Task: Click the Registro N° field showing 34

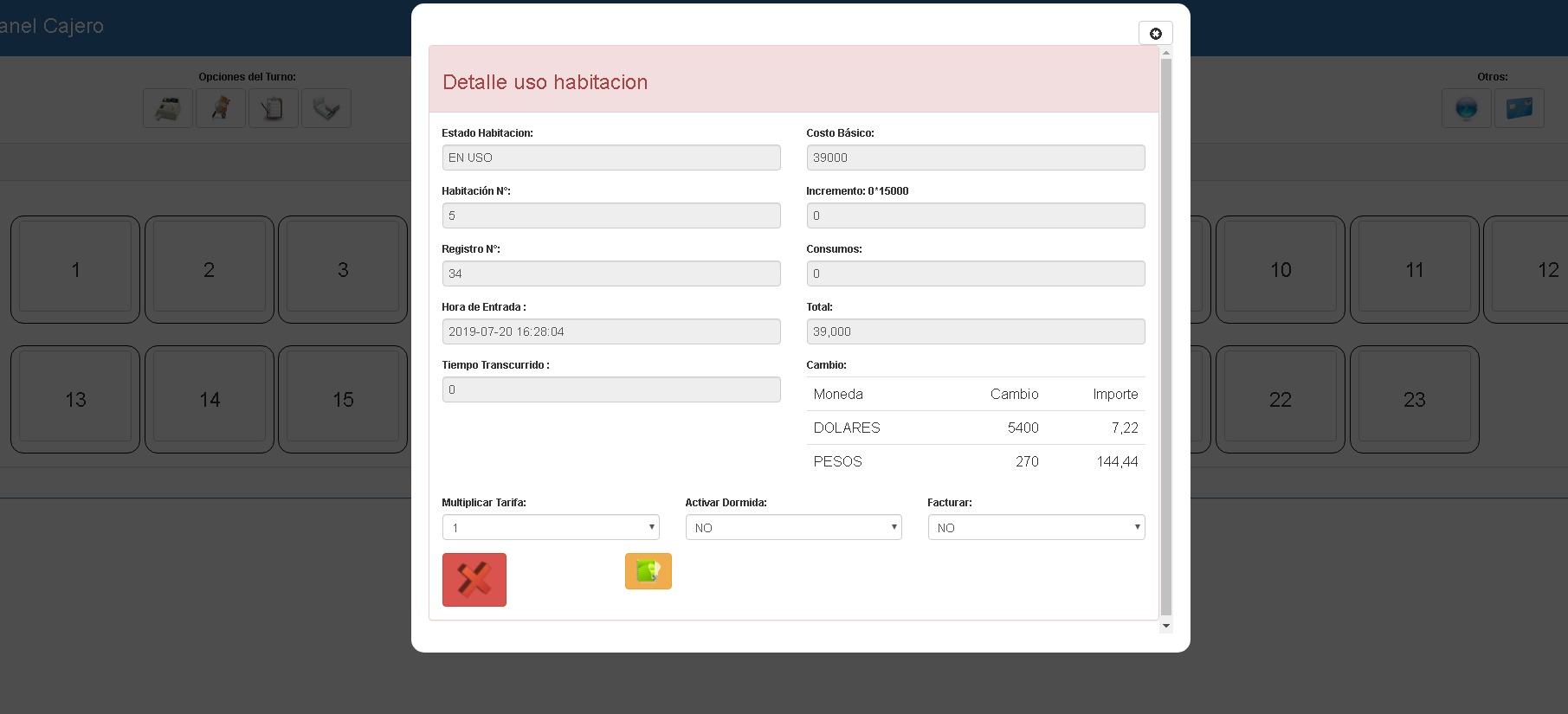Action: click(611, 273)
